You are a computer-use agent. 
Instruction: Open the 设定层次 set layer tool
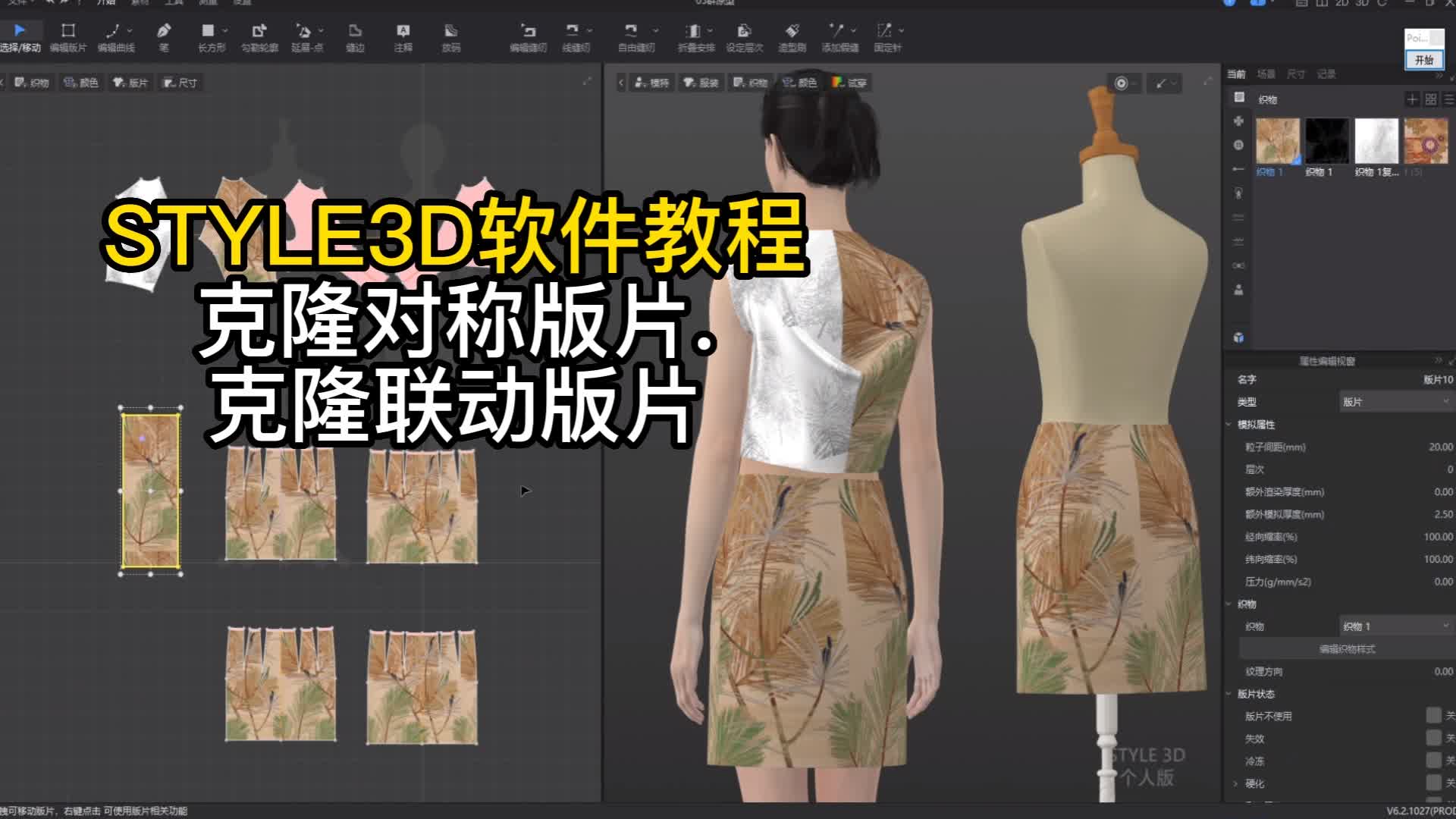pos(744,37)
